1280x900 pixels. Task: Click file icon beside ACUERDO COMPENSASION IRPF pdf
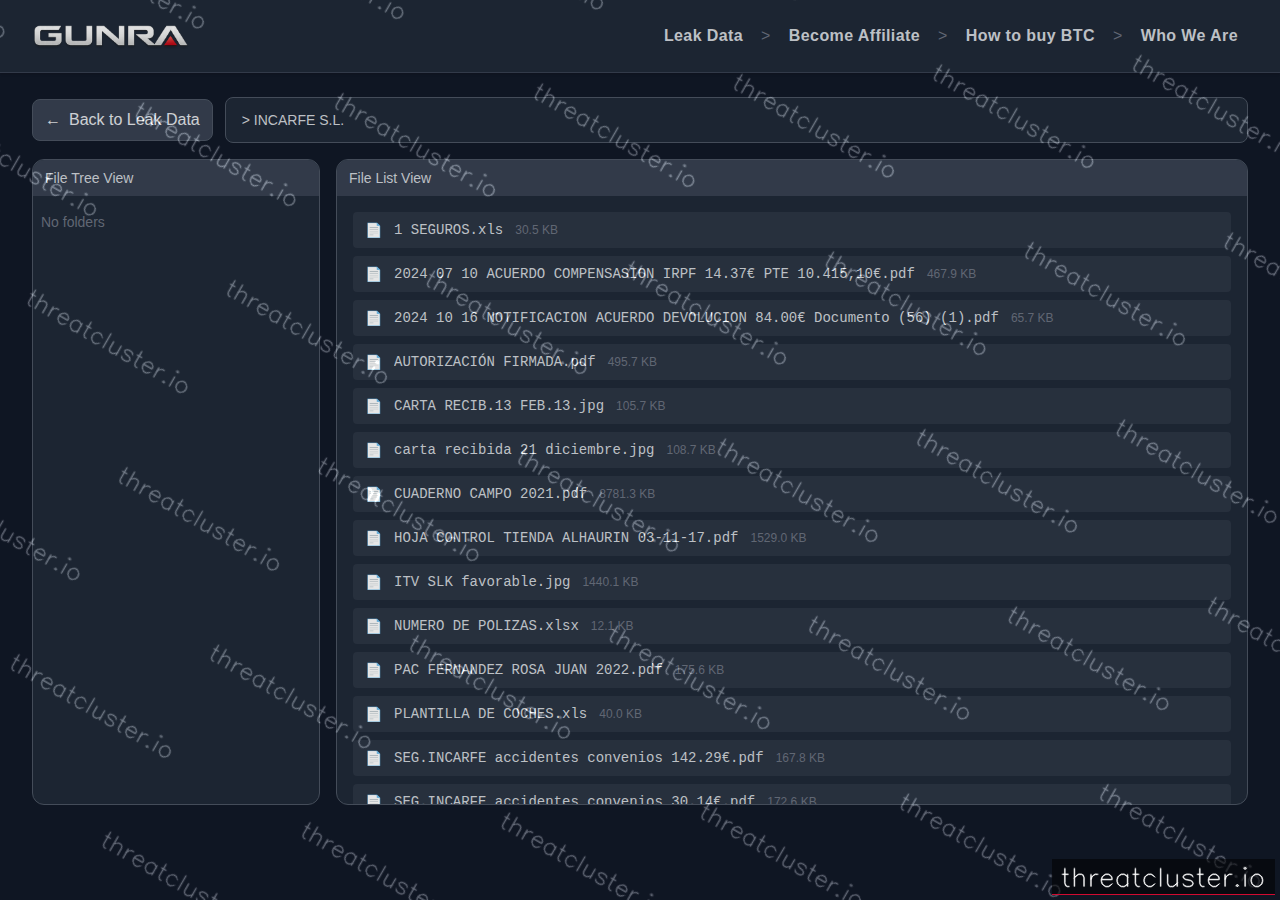374,274
